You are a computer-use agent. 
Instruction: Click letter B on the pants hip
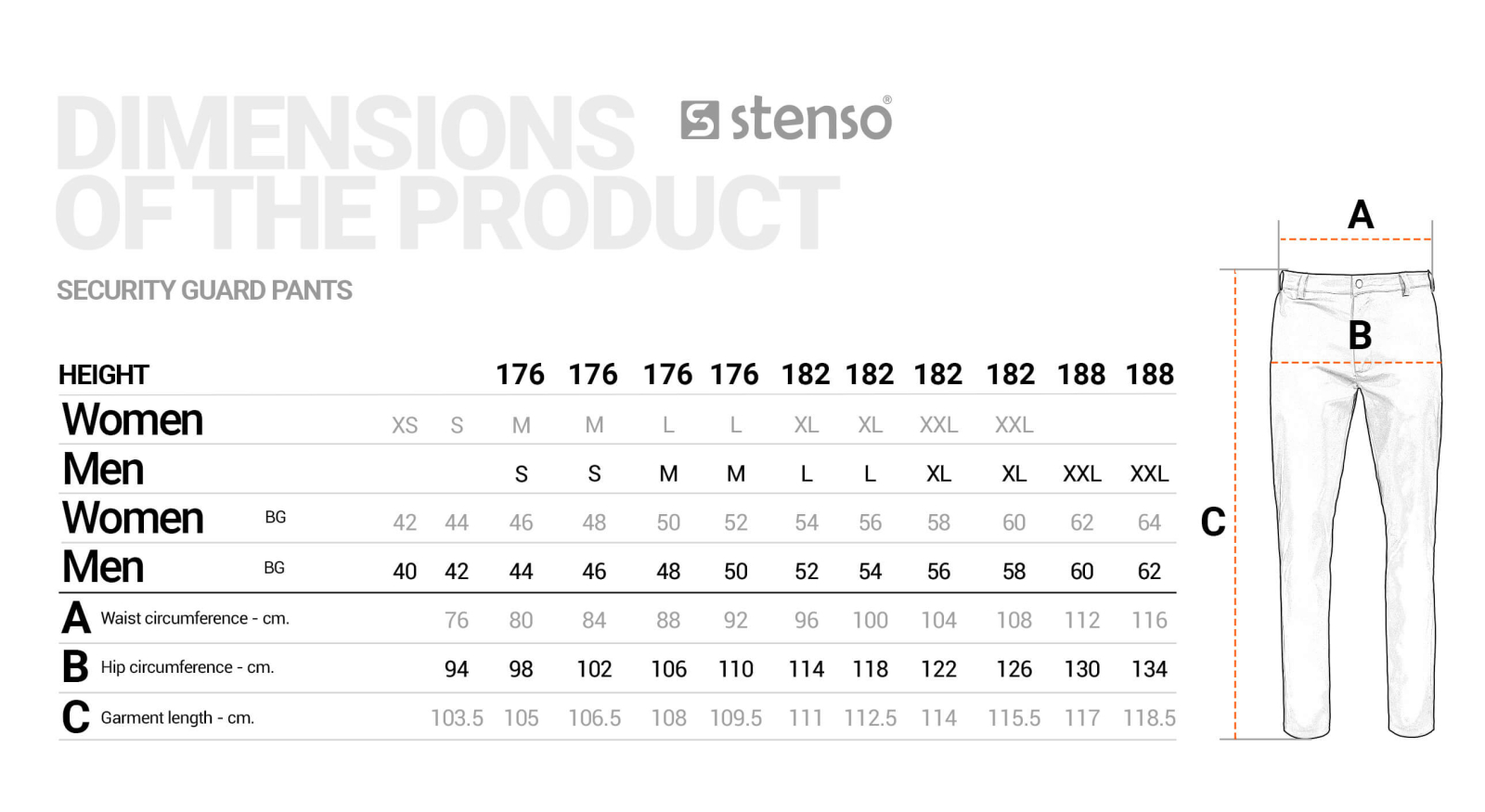[1360, 335]
